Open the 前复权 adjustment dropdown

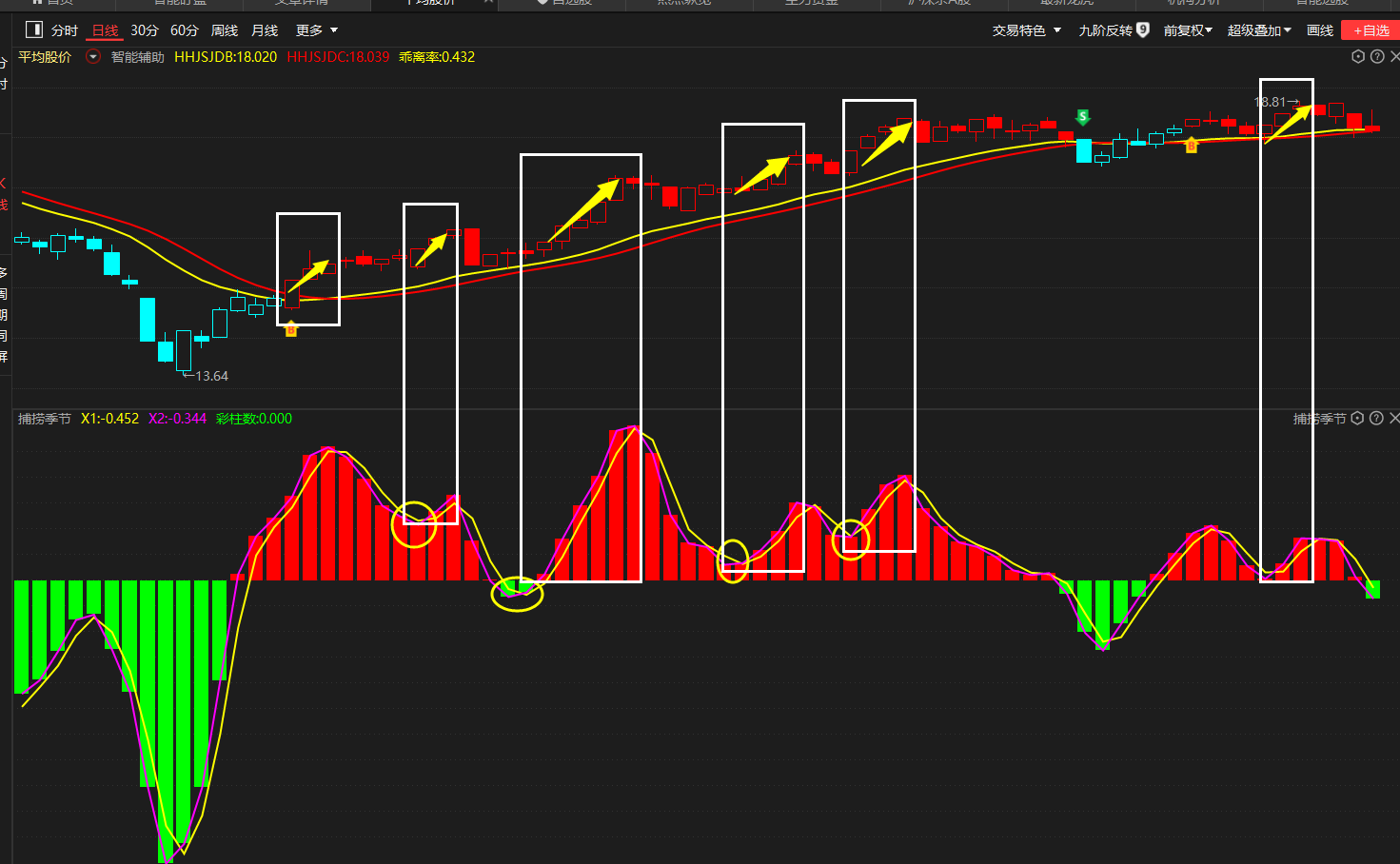[1188, 30]
